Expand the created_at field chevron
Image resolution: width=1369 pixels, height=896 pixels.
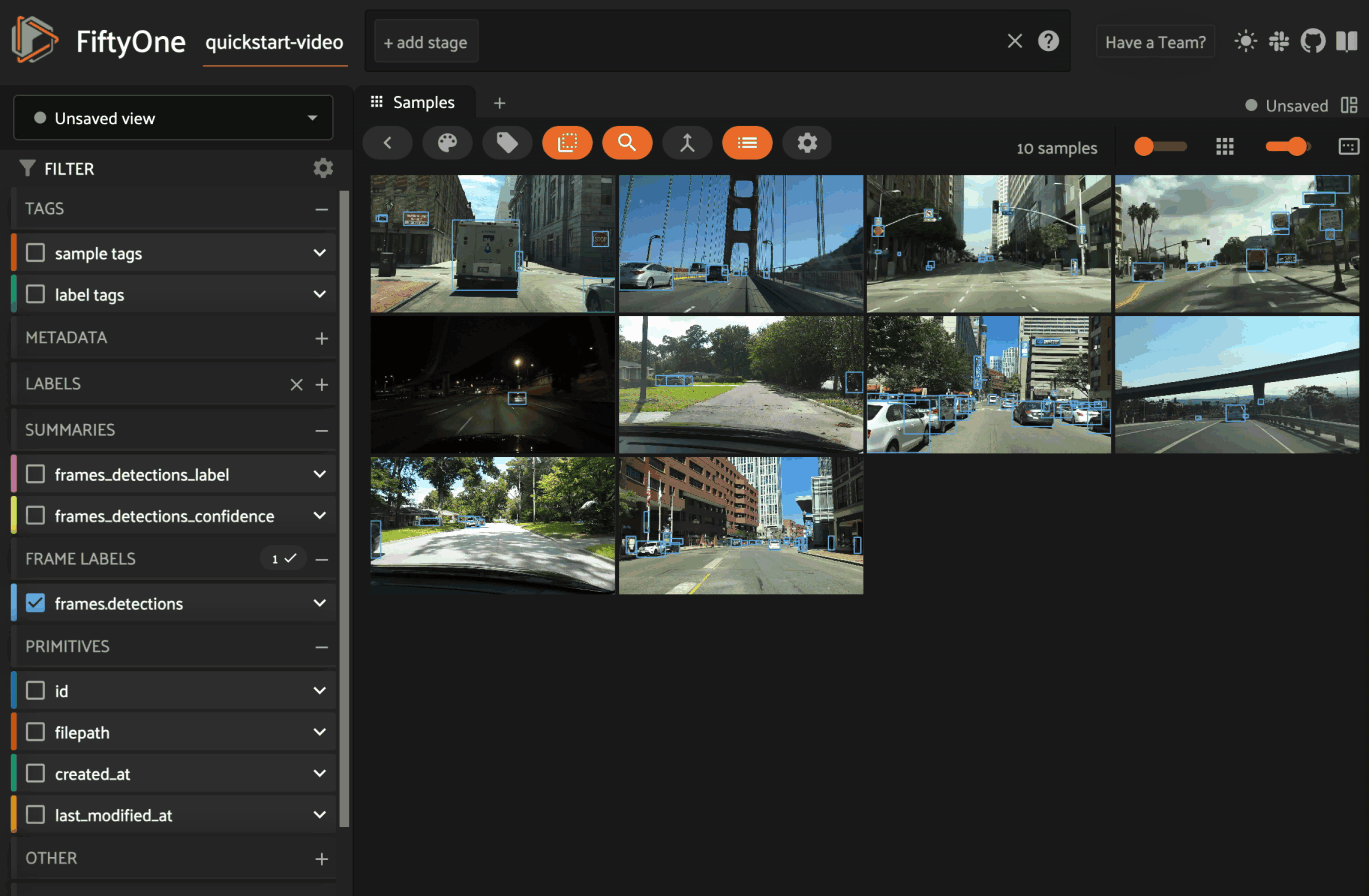(x=320, y=773)
